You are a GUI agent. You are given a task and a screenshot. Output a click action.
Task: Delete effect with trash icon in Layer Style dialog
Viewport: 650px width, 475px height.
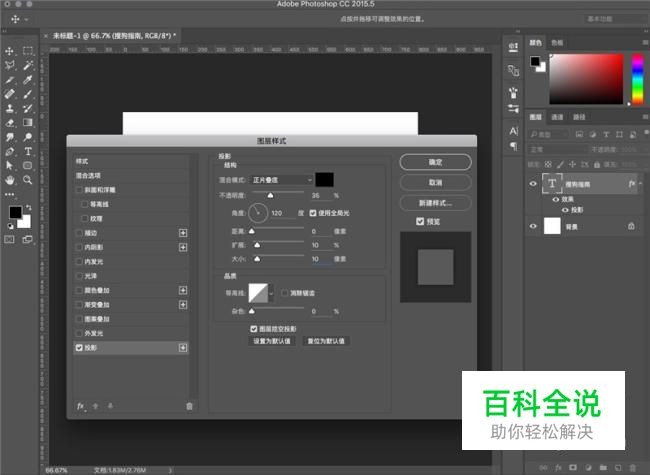point(189,406)
